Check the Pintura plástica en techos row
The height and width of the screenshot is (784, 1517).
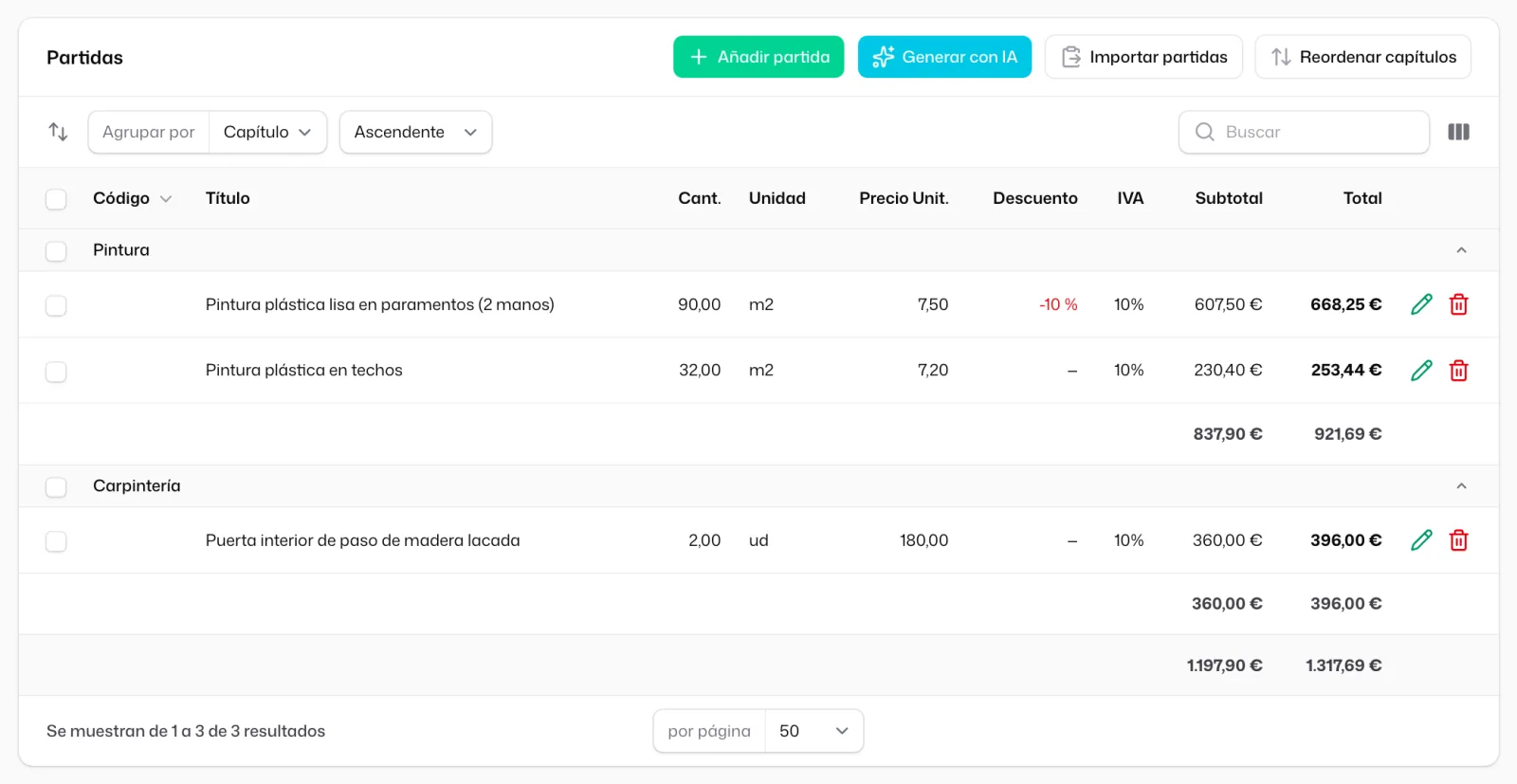tap(56, 371)
